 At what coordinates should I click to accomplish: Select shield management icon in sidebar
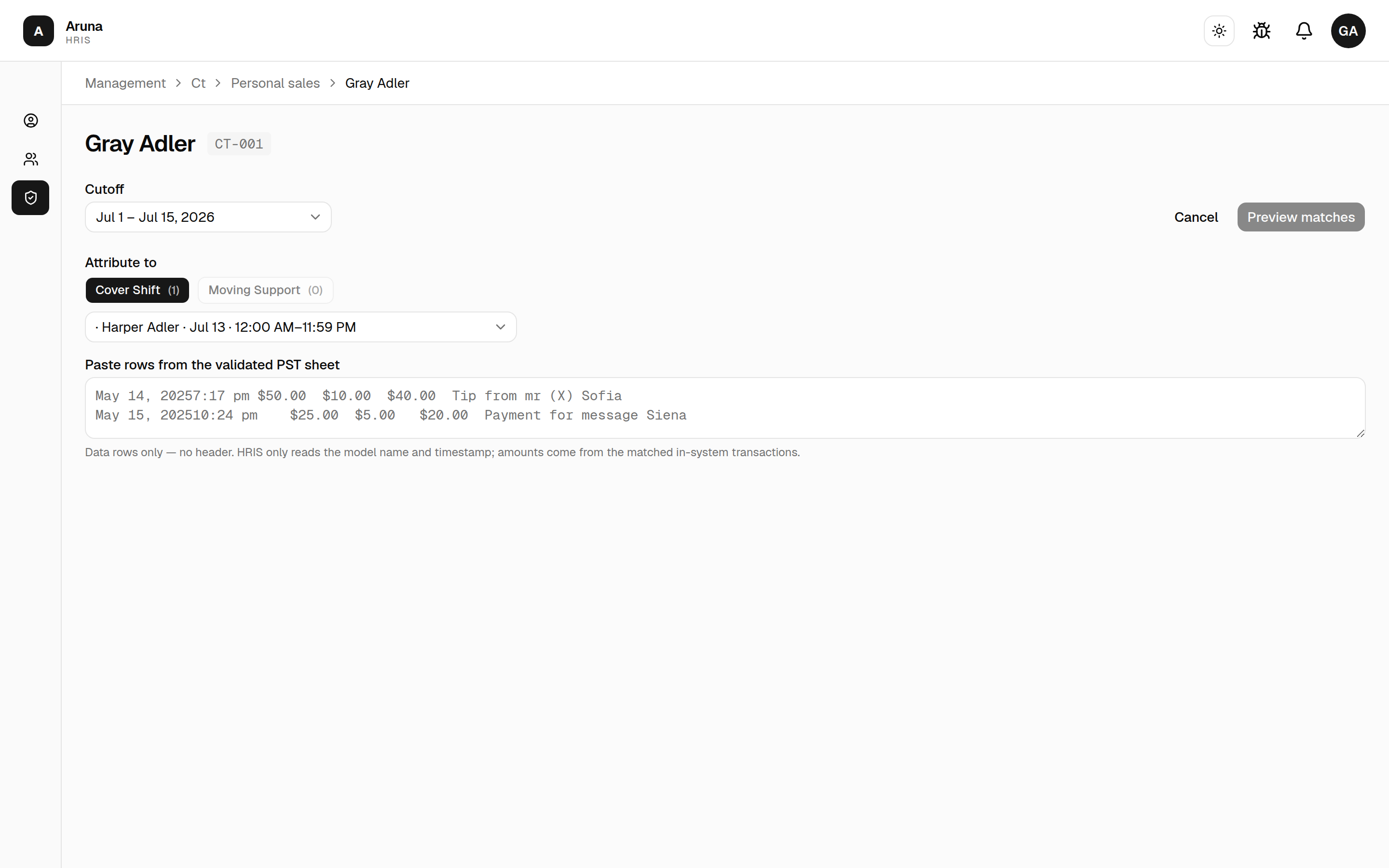tap(30, 198)
